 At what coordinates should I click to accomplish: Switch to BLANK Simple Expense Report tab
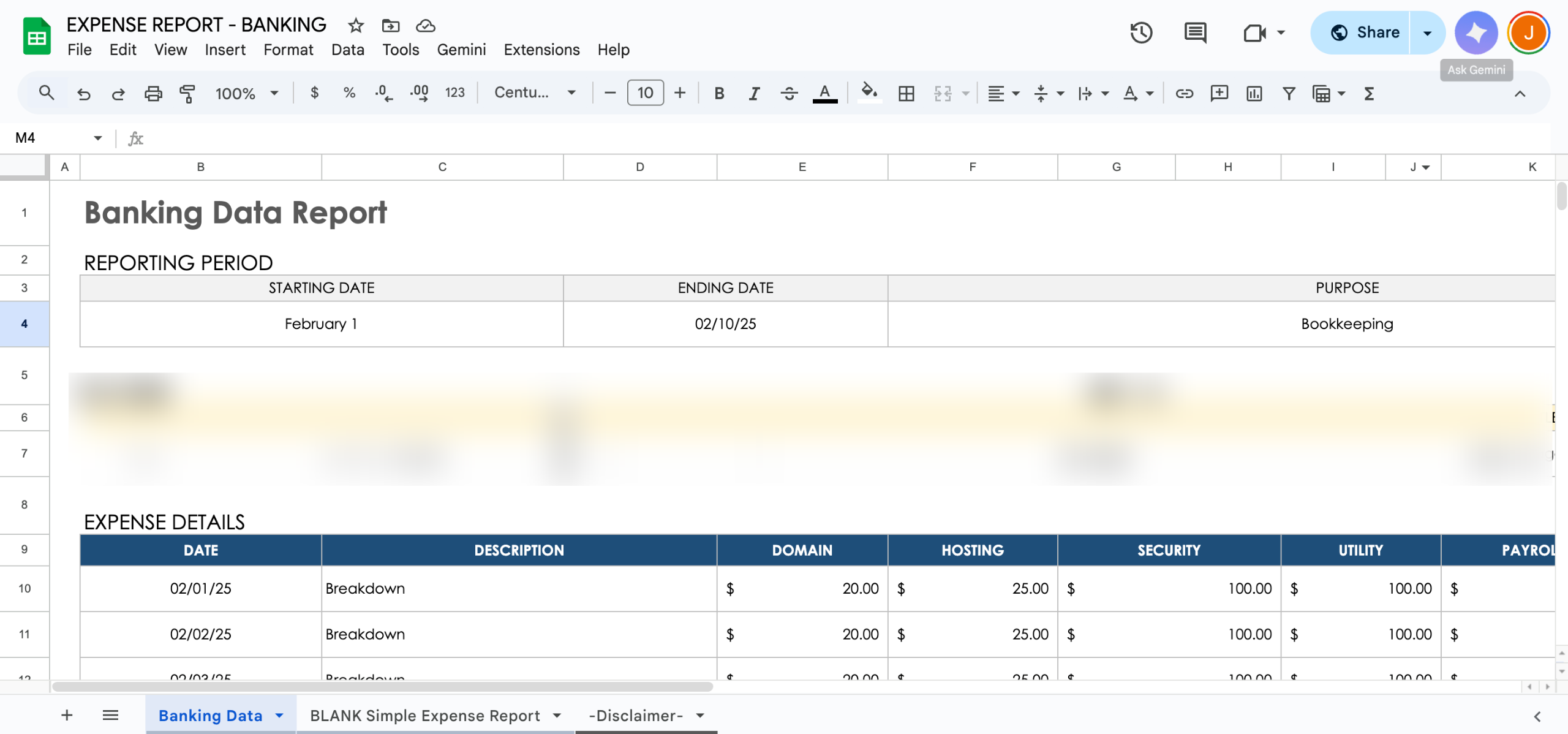click(424, 715)
